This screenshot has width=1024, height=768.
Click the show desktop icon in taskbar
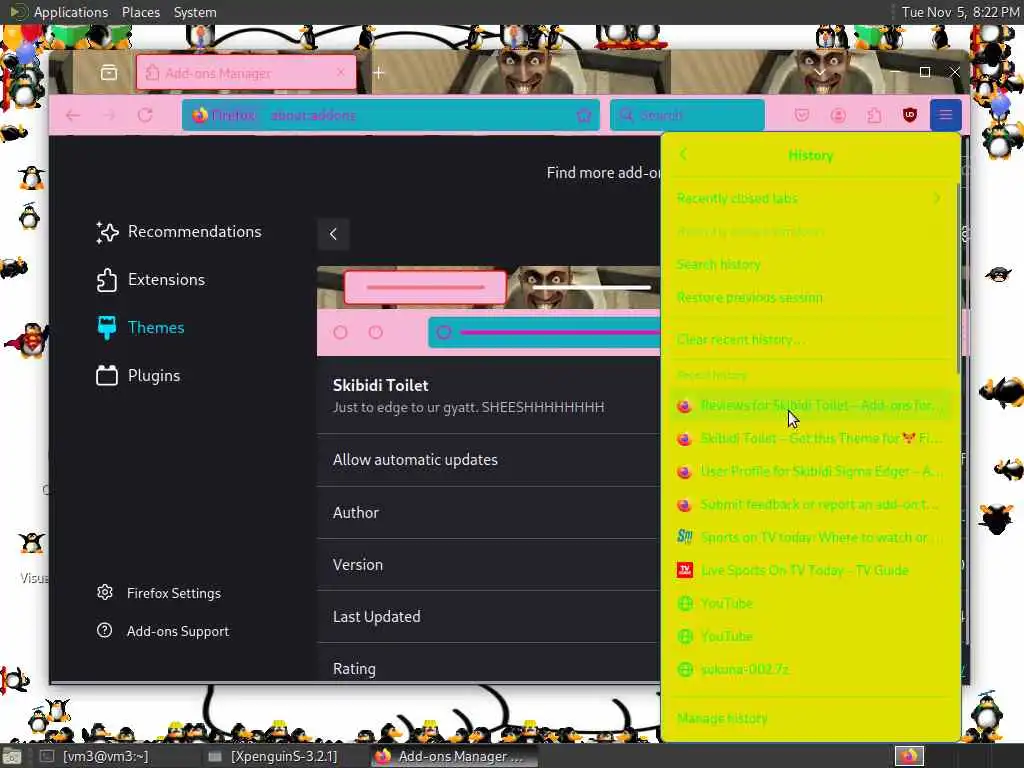click(12, 757)
